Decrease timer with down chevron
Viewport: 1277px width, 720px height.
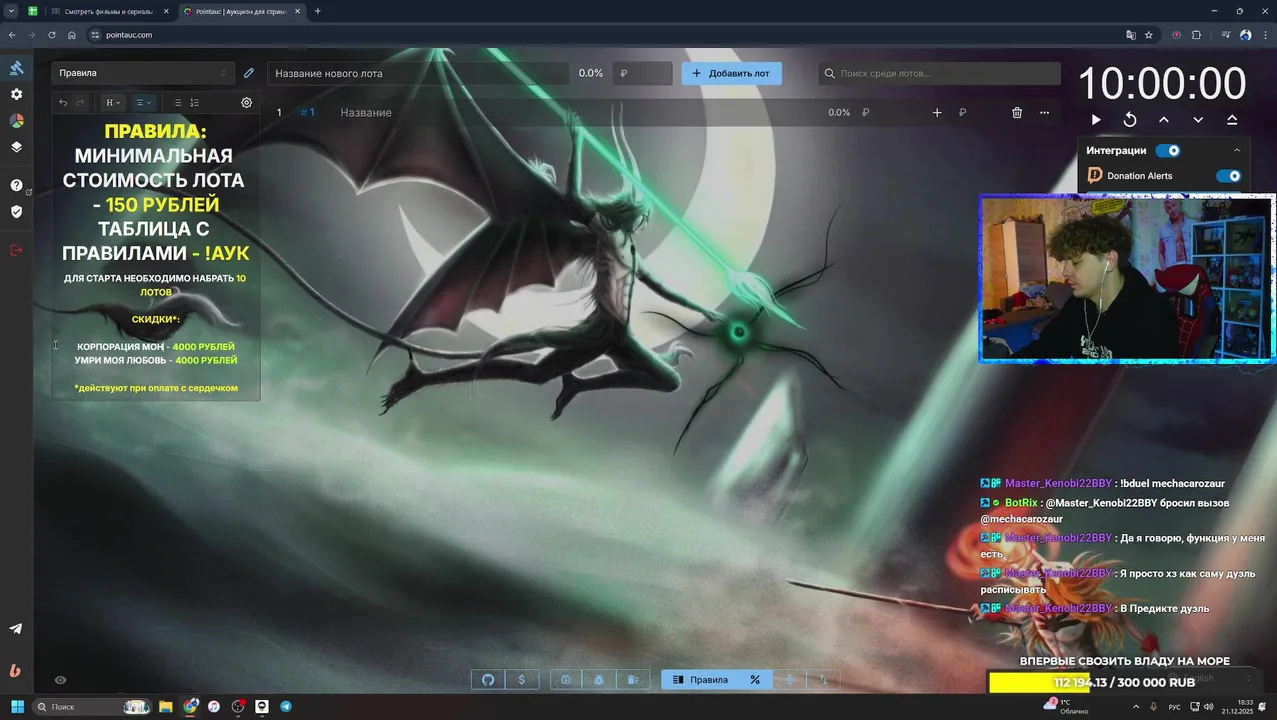coord(1198,120)
